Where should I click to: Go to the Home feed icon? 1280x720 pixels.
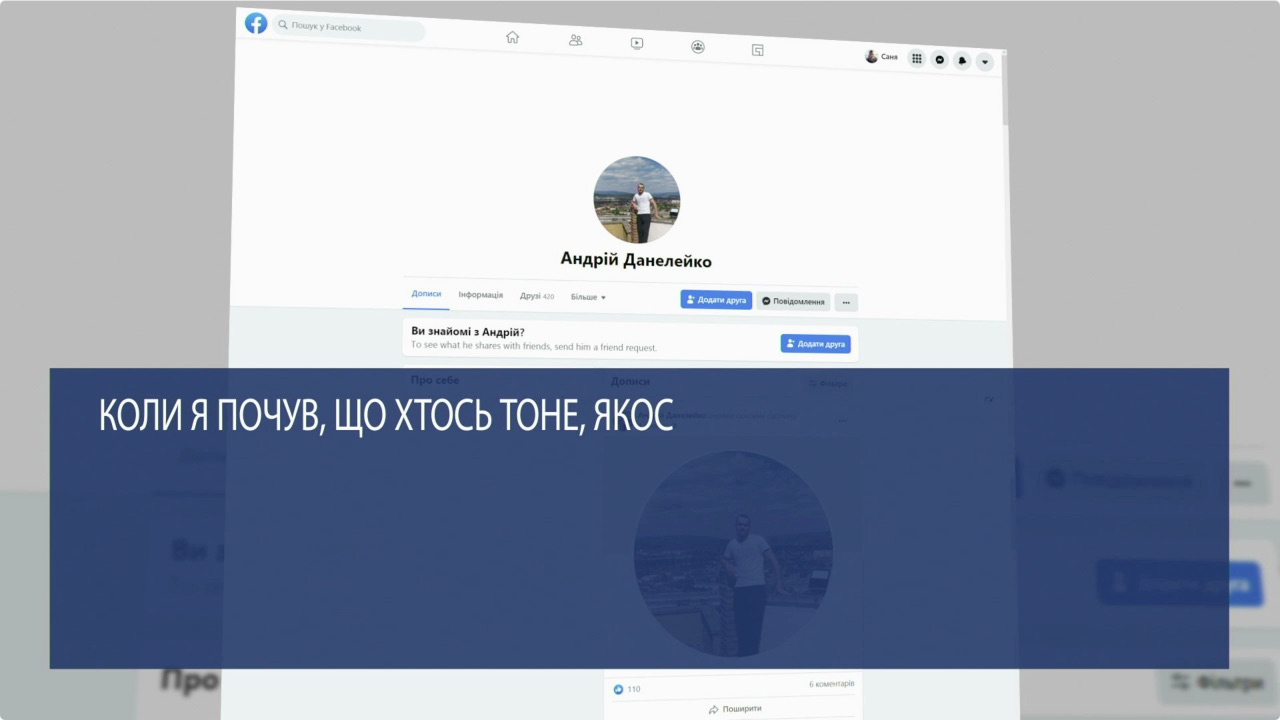tap(512, 37)
